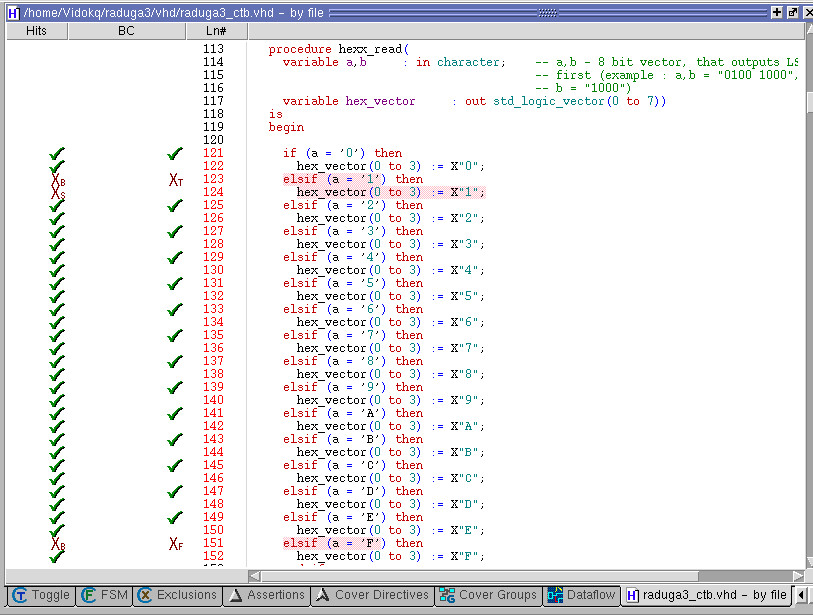Show the Cover Directives tab
This screenshot has width=813, height=615.
[x=372, y=595]
